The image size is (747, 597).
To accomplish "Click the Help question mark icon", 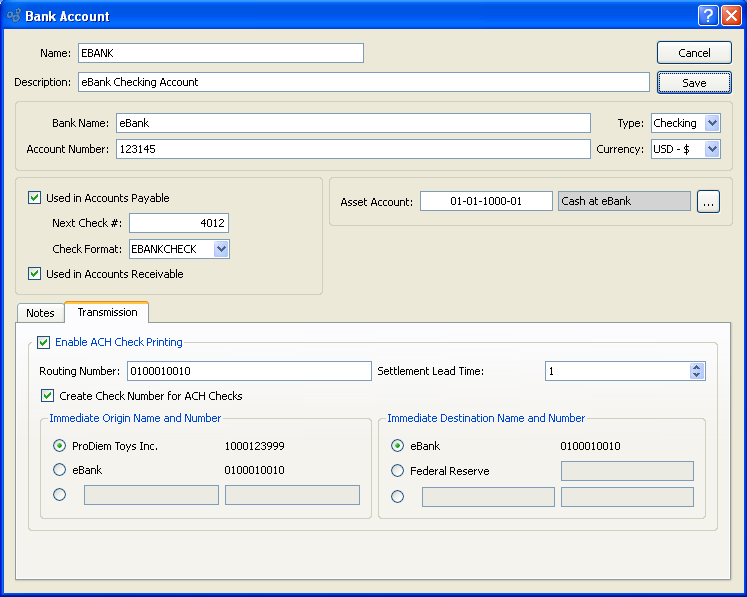I will click(707, 16).
